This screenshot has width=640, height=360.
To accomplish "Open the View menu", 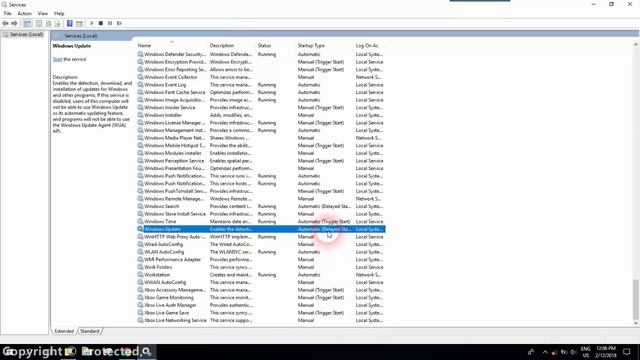I will pyautogui.click(x=43, y=13).
